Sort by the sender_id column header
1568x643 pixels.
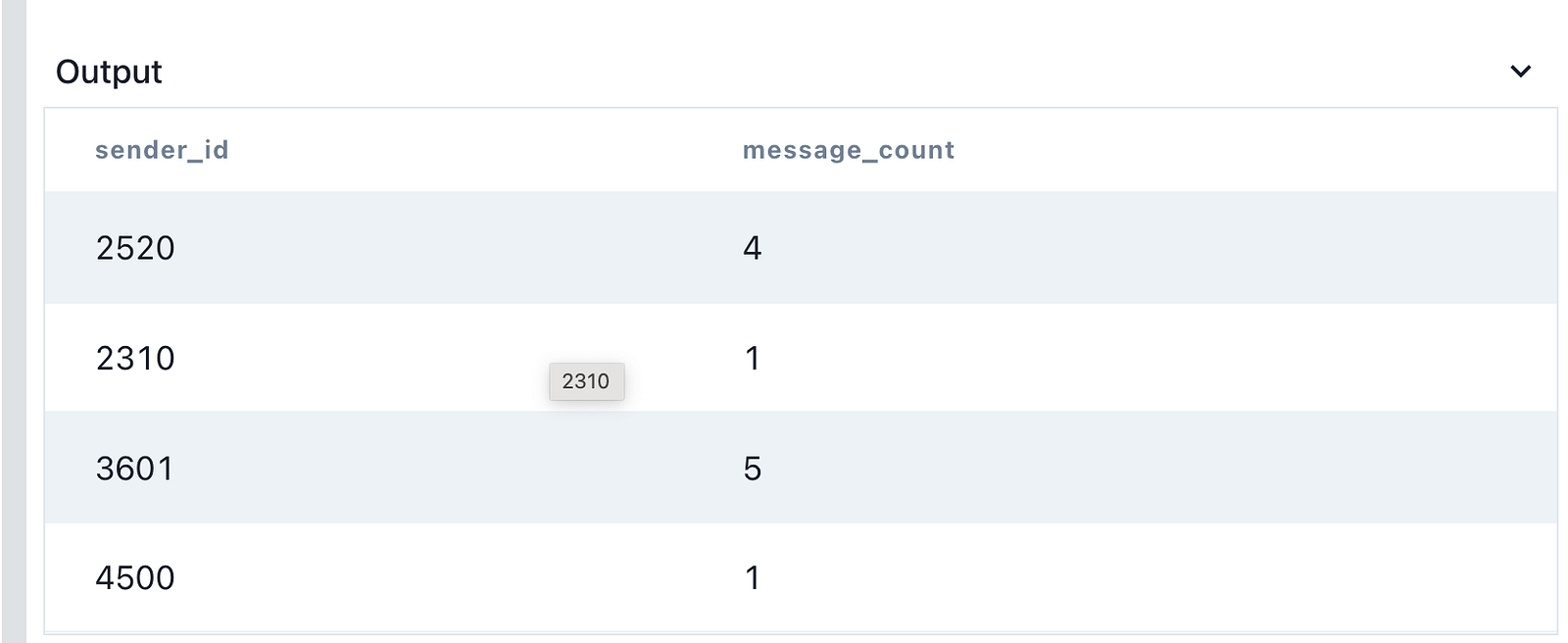[x=162, y=150]
